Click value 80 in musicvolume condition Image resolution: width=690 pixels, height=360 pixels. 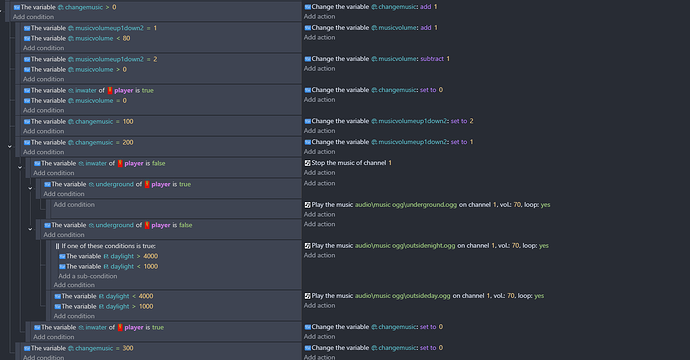[x=126, y=39]
